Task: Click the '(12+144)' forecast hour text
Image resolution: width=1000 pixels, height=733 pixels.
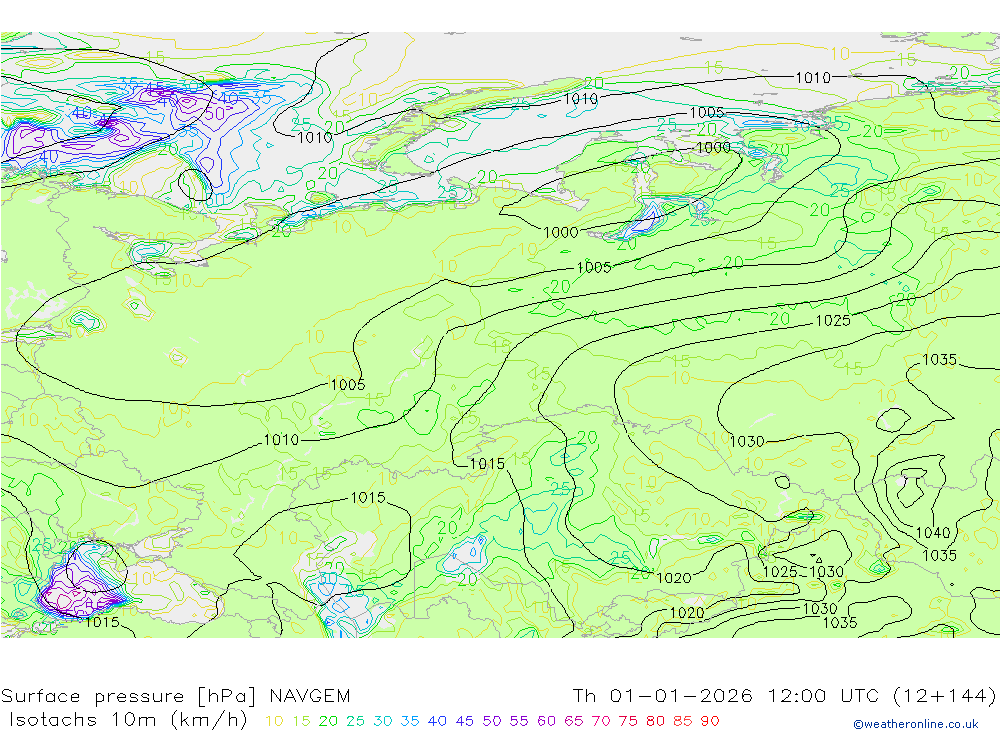Action: tap(945, 695)
